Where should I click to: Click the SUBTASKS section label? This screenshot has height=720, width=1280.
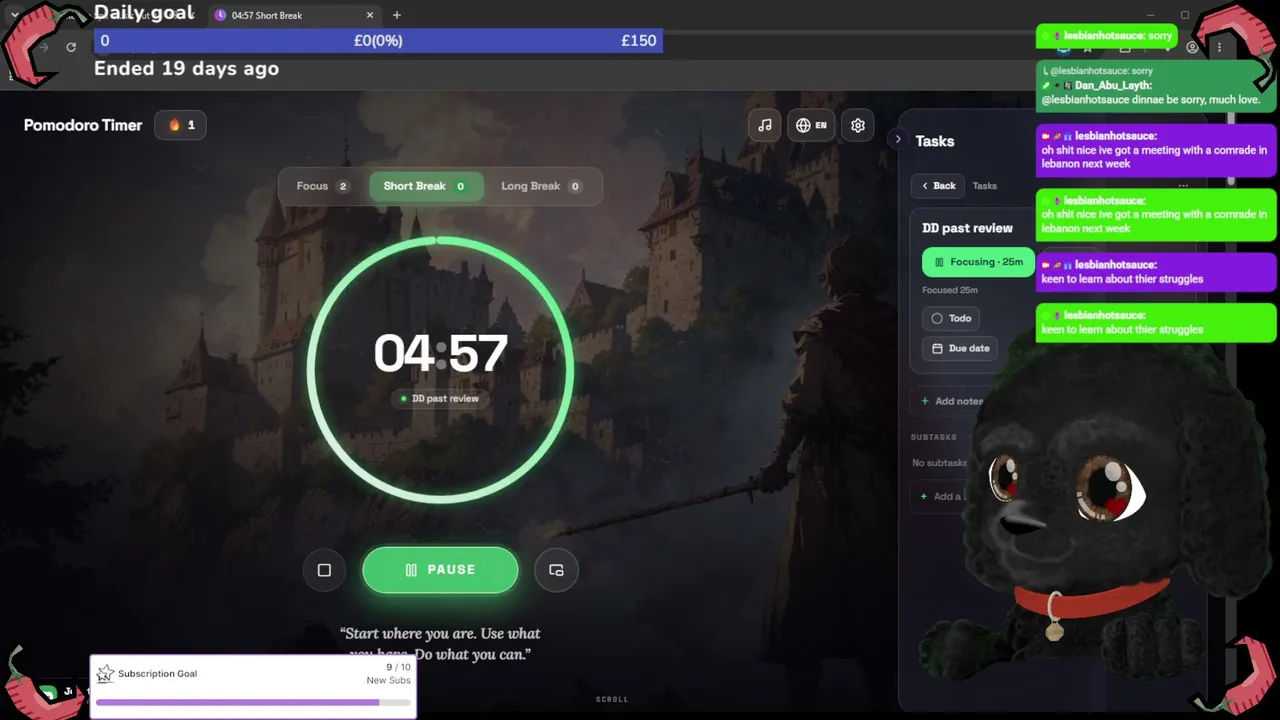coord(934,437)
